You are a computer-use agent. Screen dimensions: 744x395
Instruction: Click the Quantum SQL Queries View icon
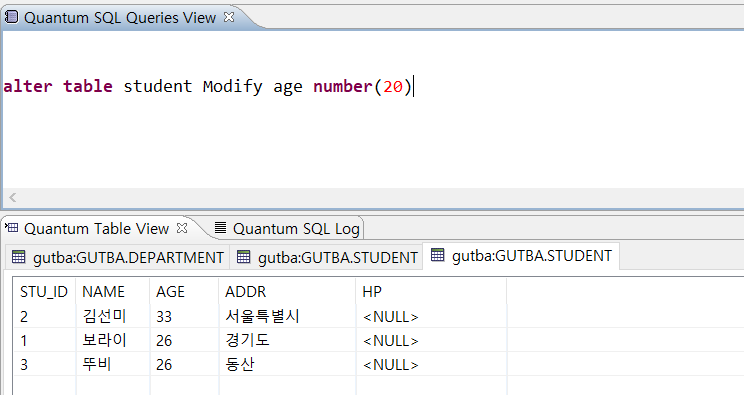[11, 17]
